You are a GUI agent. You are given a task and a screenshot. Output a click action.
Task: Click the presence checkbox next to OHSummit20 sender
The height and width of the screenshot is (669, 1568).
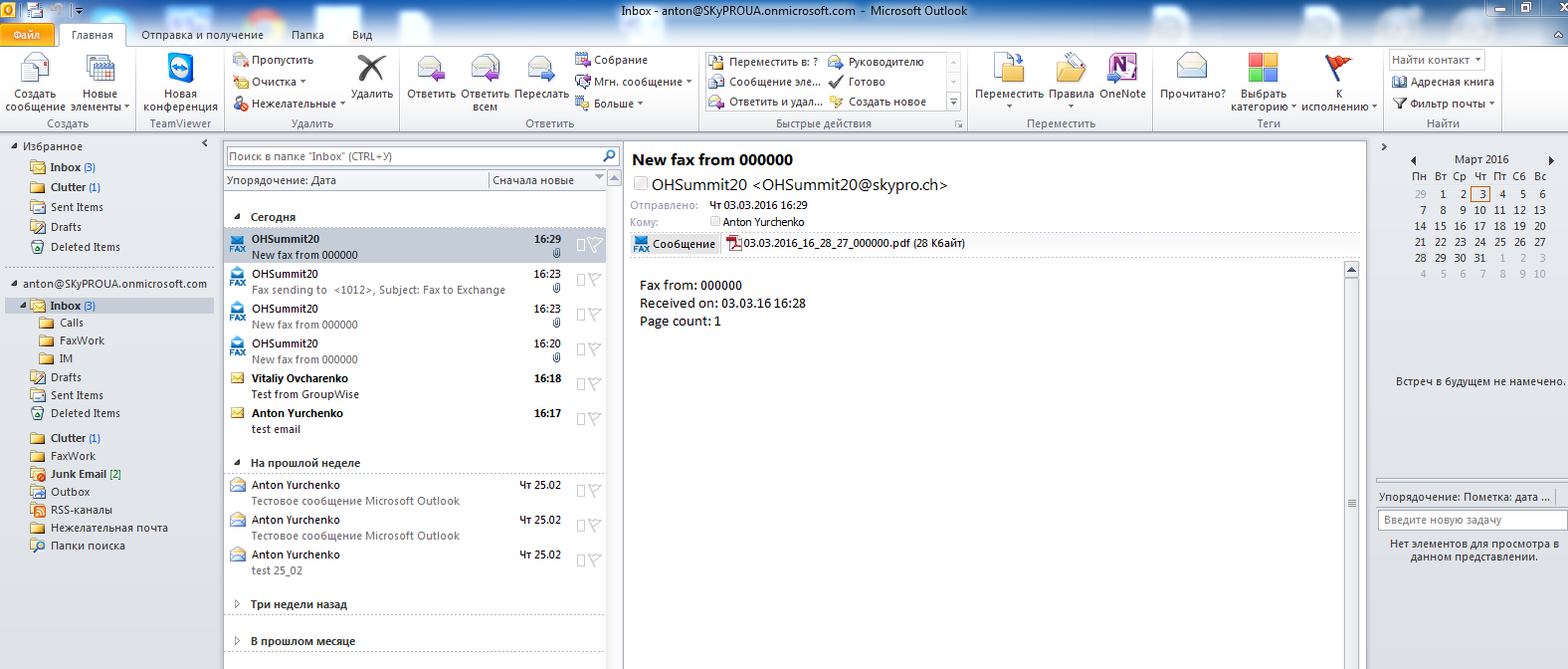[641, 184]
